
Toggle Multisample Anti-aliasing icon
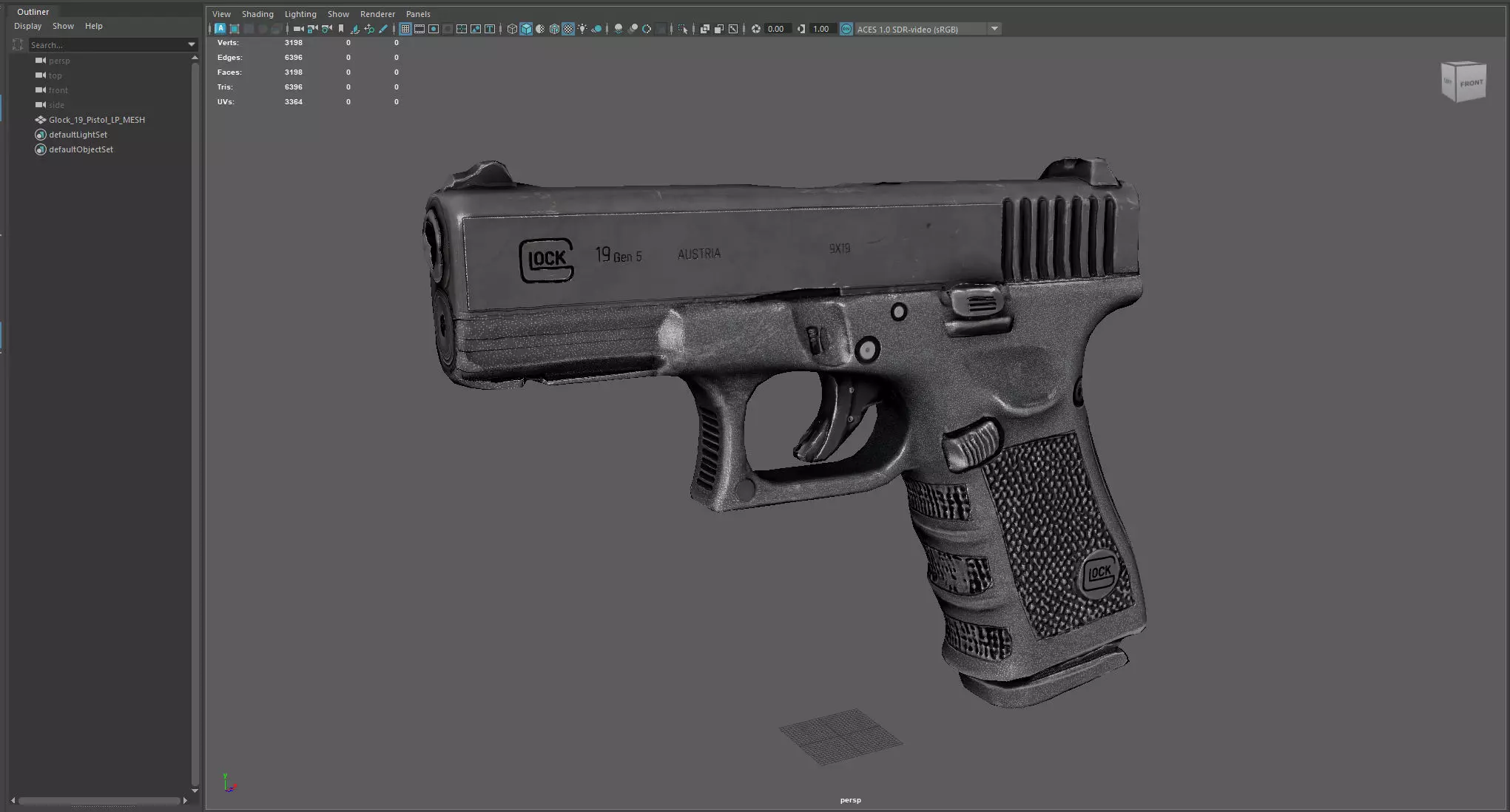point(647,29)
